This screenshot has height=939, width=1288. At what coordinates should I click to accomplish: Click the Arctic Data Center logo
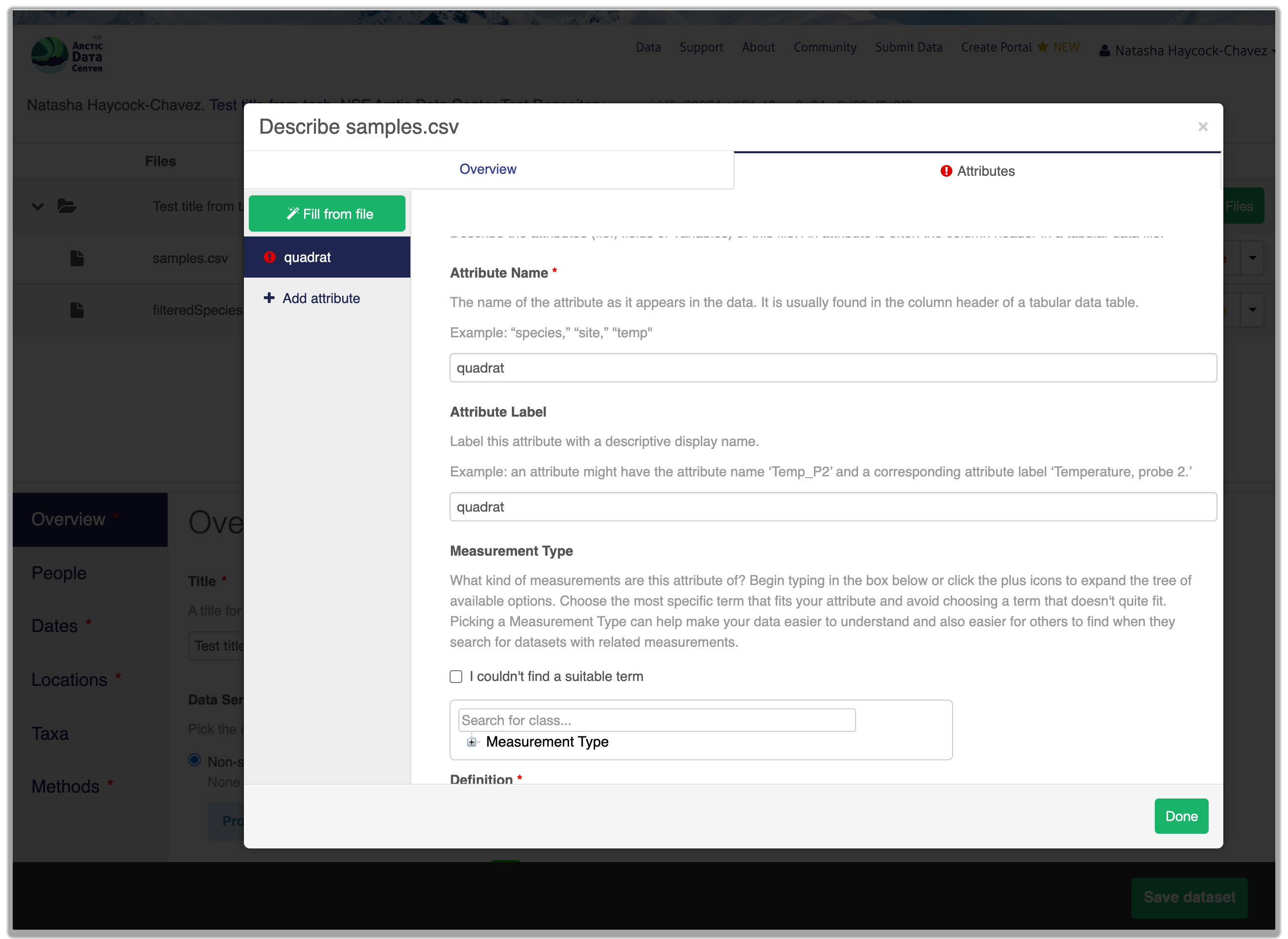click(x=67, y=55)
